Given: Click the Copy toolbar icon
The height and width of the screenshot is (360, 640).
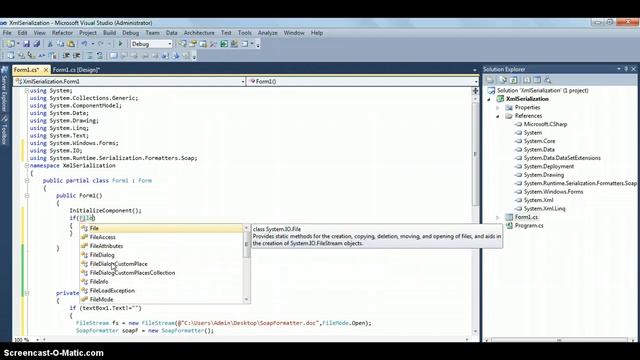Looking at the screenshot, I should pos(60,44).
